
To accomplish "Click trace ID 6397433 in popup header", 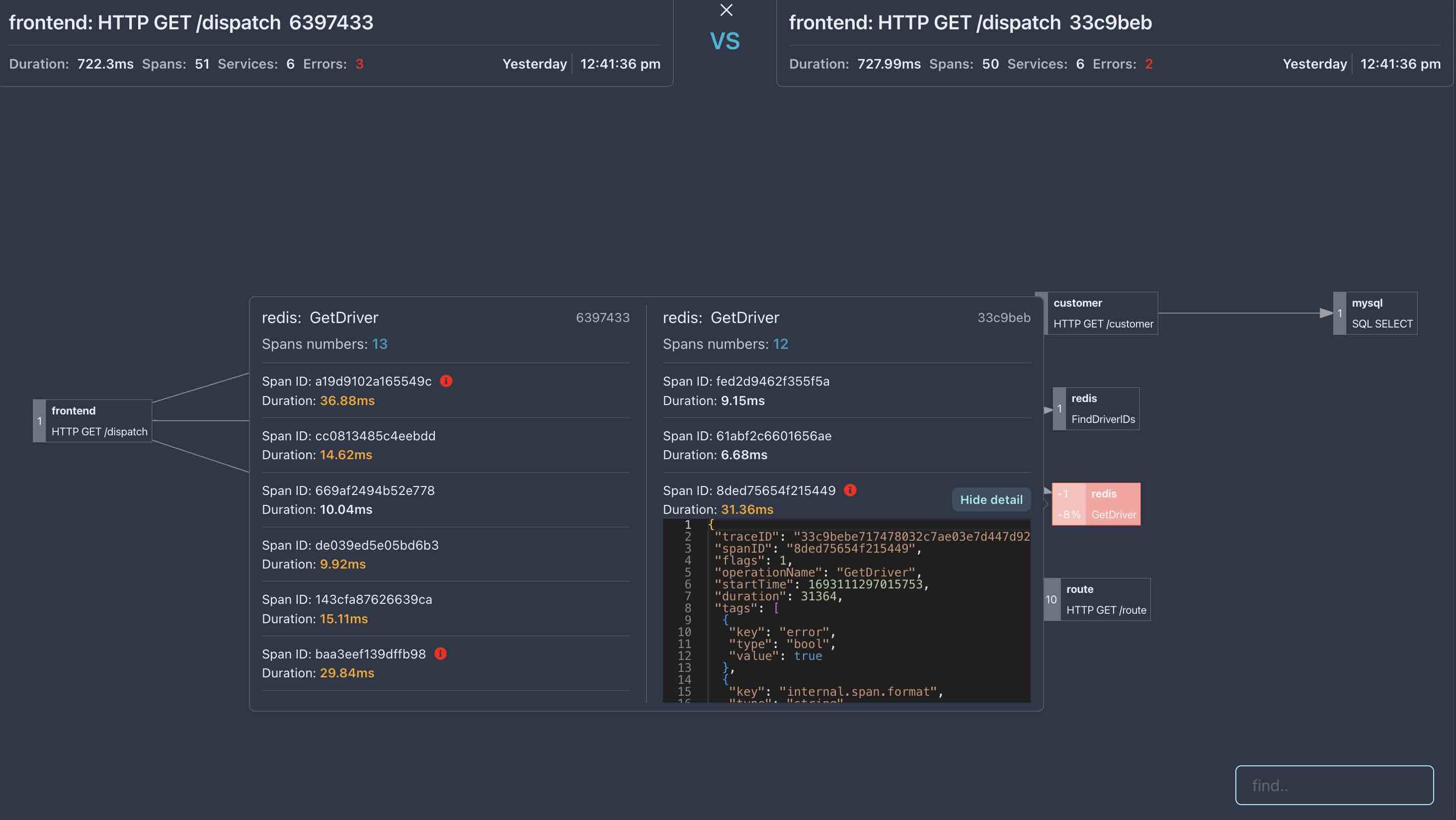I will click(602, 318).
